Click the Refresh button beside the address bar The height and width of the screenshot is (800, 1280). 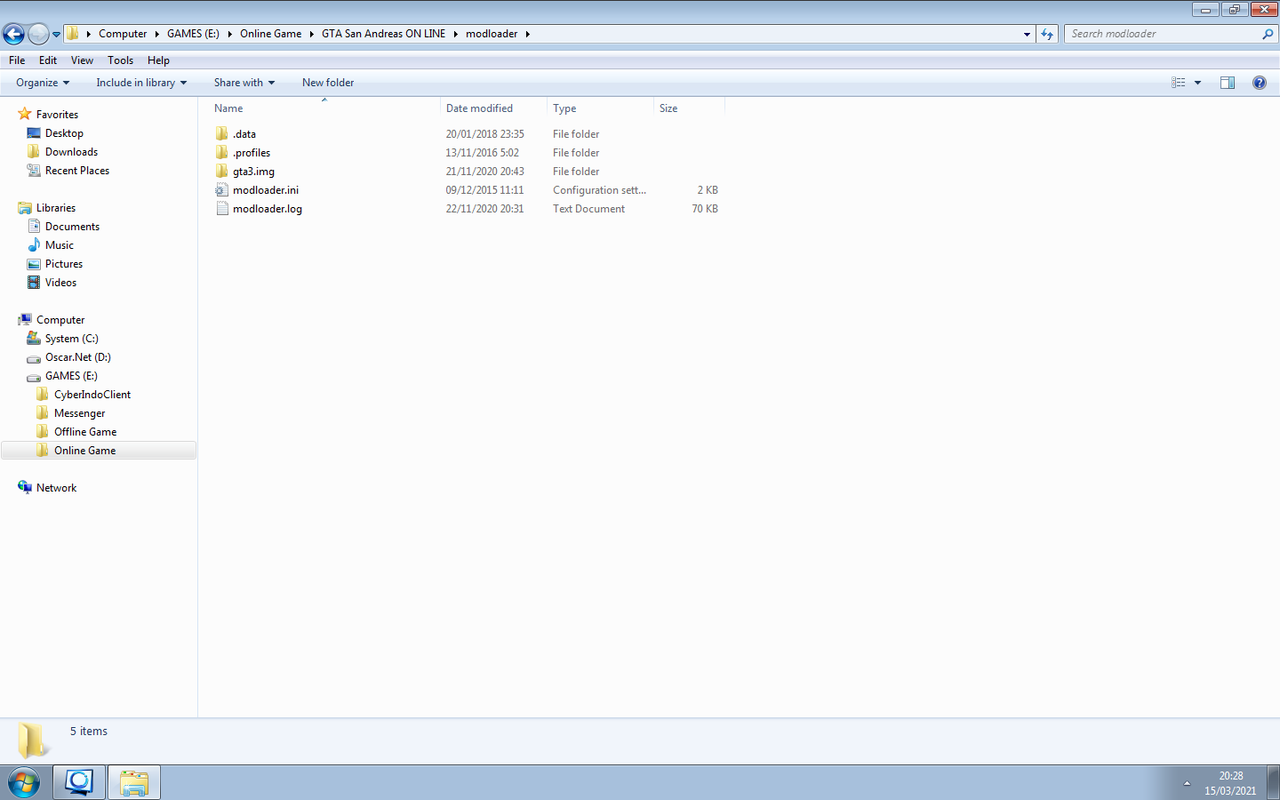point(1047,34)
